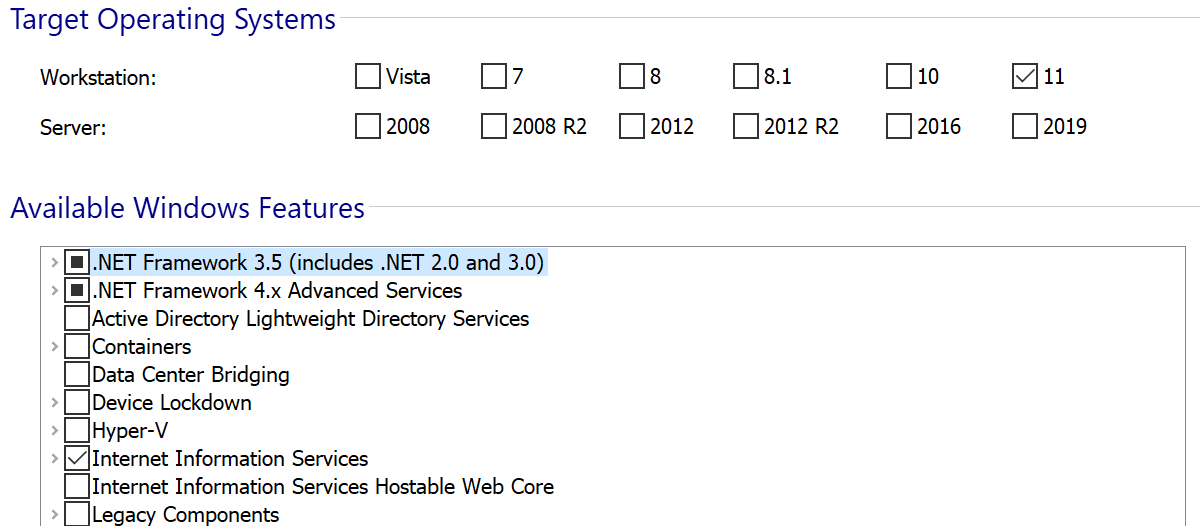1200x528 pixels.
Task: Check IIS Hostable Web Core checkbox
Action: 77,487
